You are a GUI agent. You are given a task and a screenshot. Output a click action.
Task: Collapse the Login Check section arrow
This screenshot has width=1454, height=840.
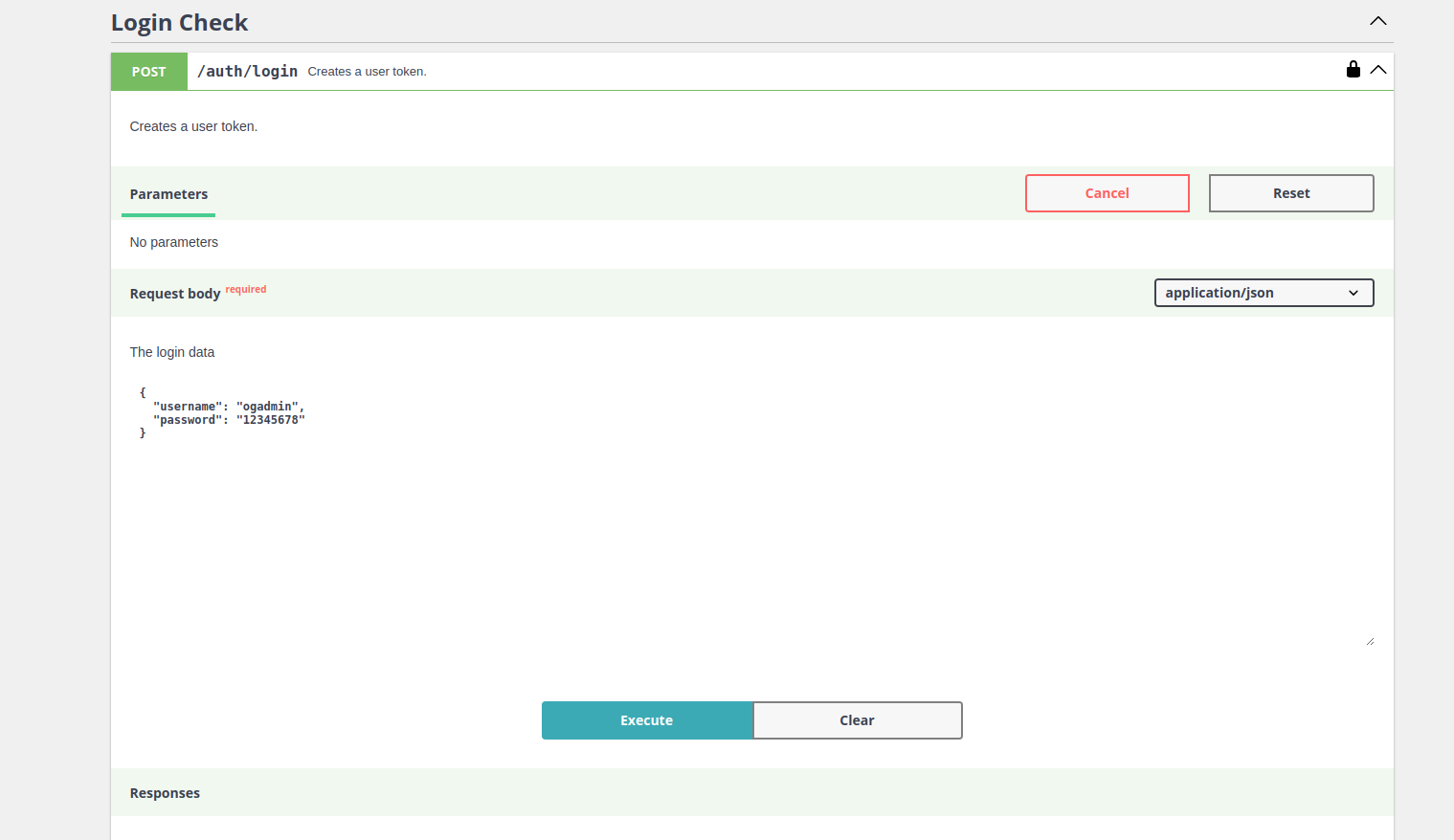pyautogui.click(x=1377, y=21)
